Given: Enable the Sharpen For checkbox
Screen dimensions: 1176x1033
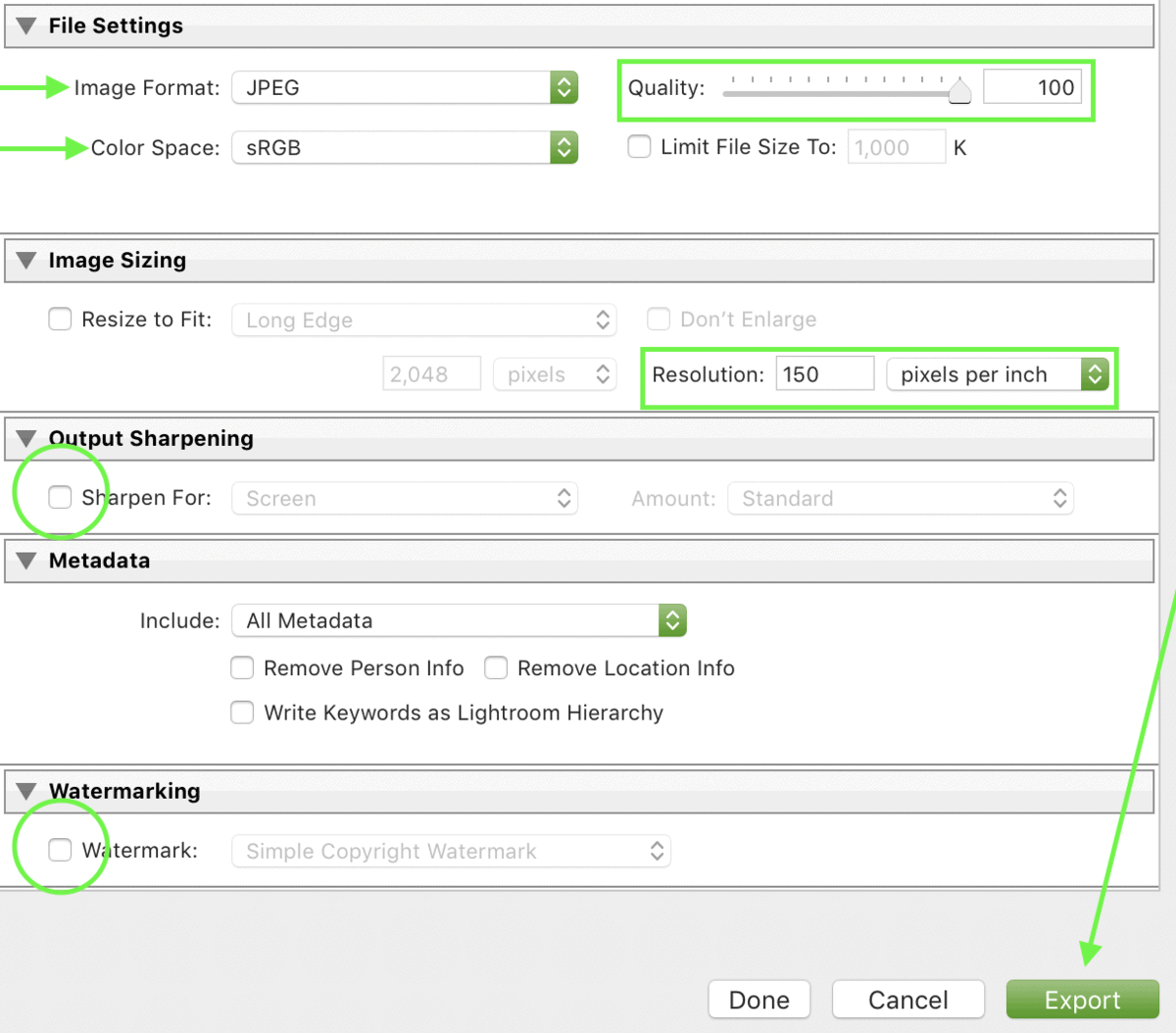Looking at the screenshot, I should (60, 497).
